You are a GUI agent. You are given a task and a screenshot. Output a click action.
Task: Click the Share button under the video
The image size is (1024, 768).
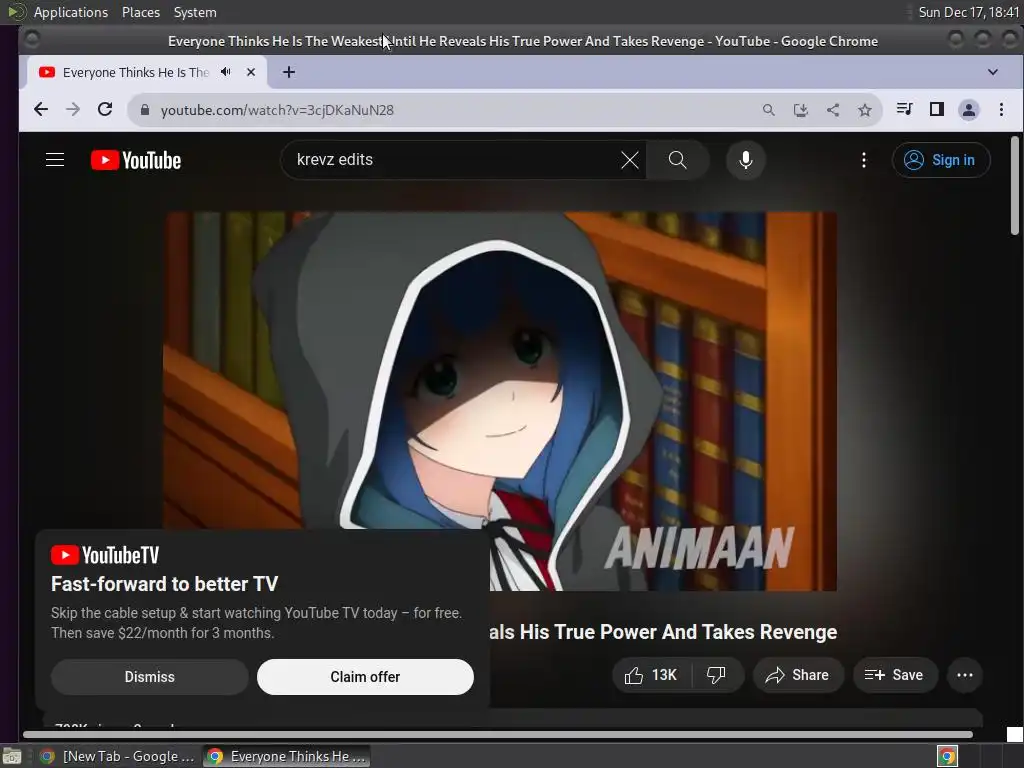pos(798,675)
